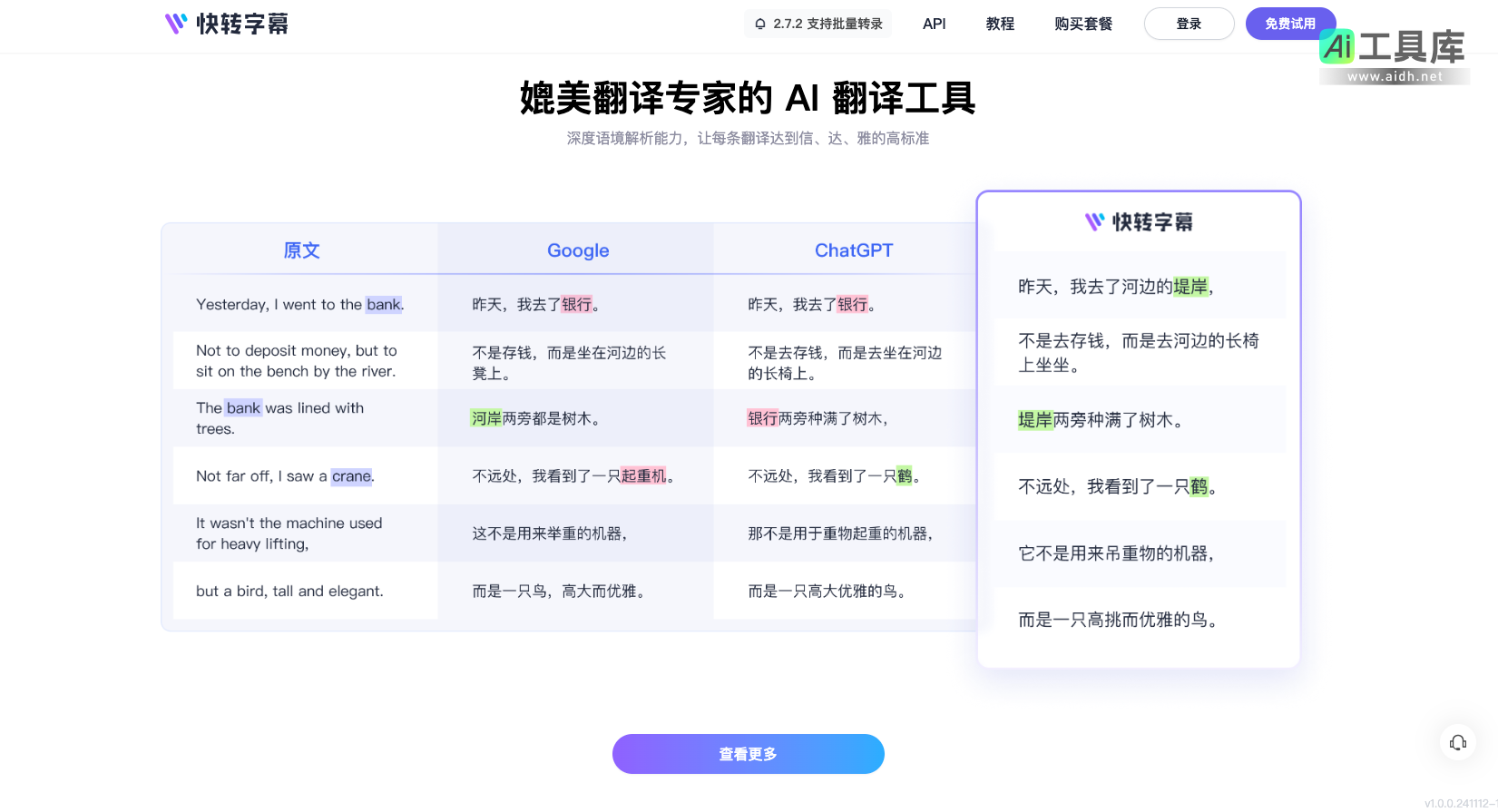Click the highlighted word 'crane' in source text
The image size is (1498, 812).
(x=351, y=476)
